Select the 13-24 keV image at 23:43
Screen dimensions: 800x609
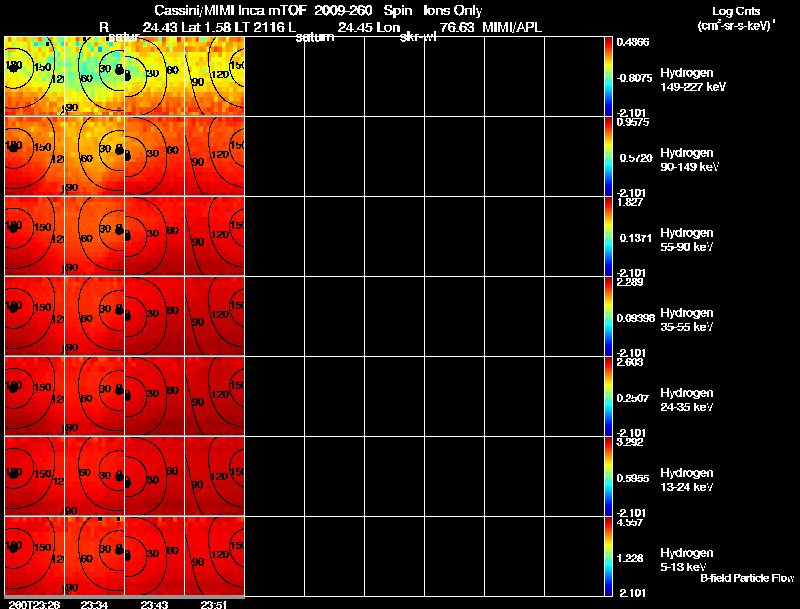[x=154, y=476]
